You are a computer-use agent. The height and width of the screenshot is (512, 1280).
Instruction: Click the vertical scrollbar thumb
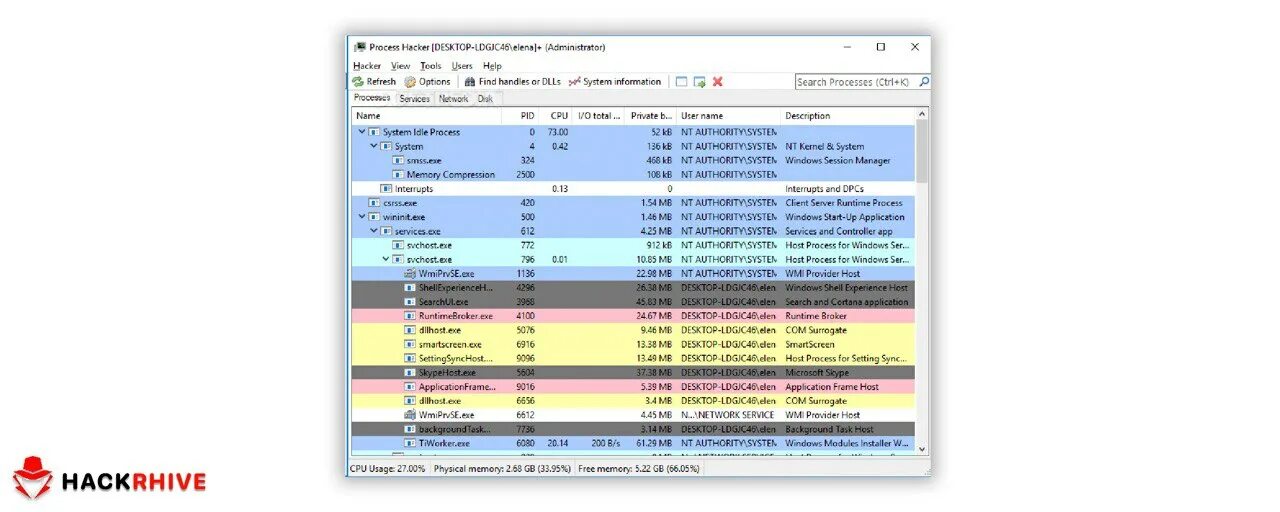click(x=922, y=150)
